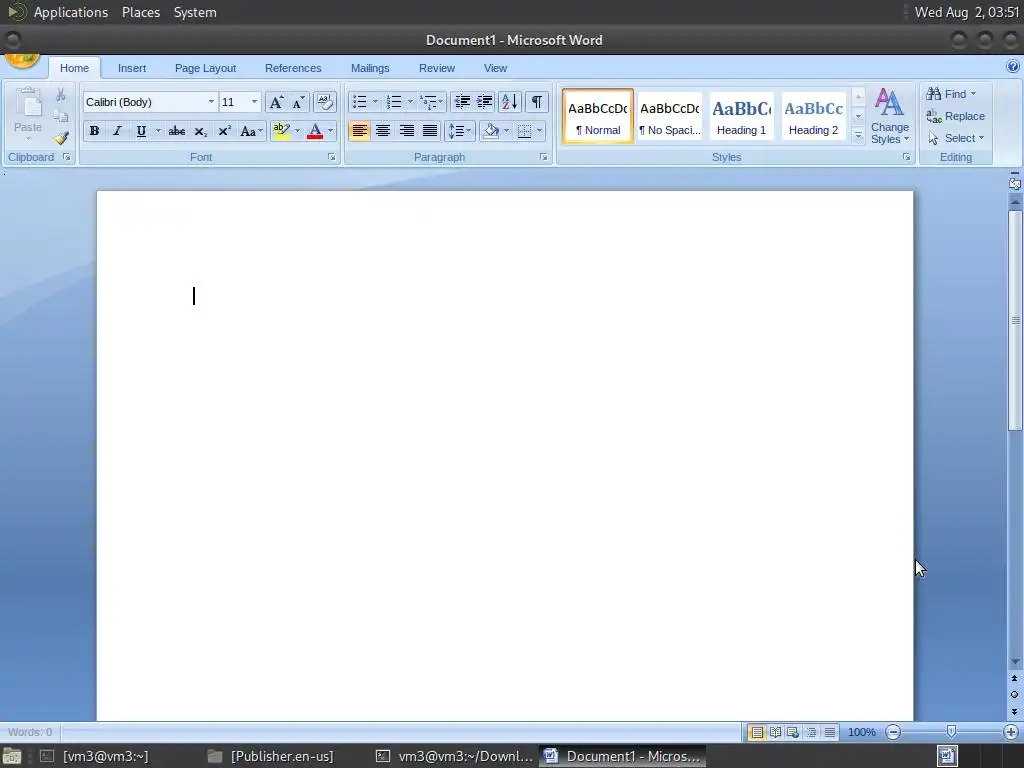Apply Superscript formatting
The image size is (1024, 768).
pos(224,131)
